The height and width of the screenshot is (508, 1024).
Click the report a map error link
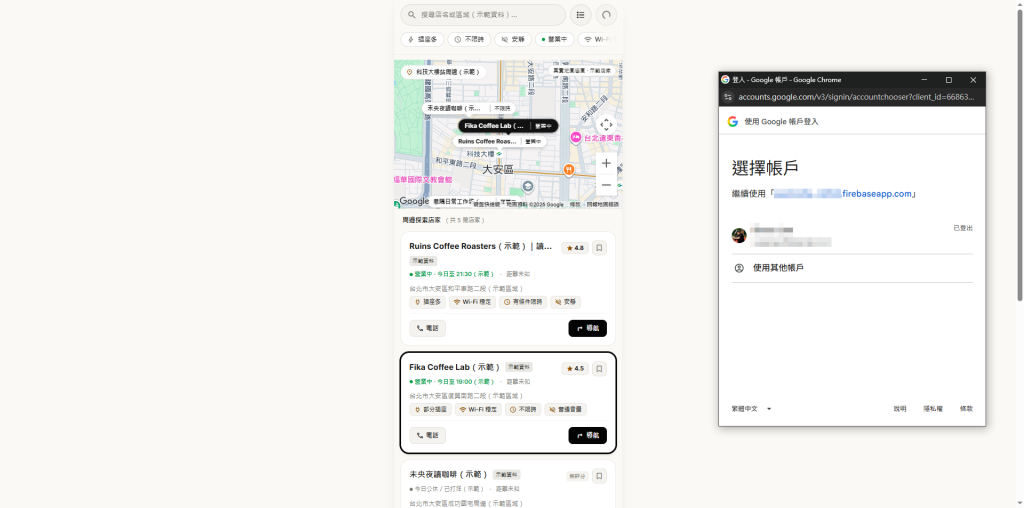pos(603,204)
